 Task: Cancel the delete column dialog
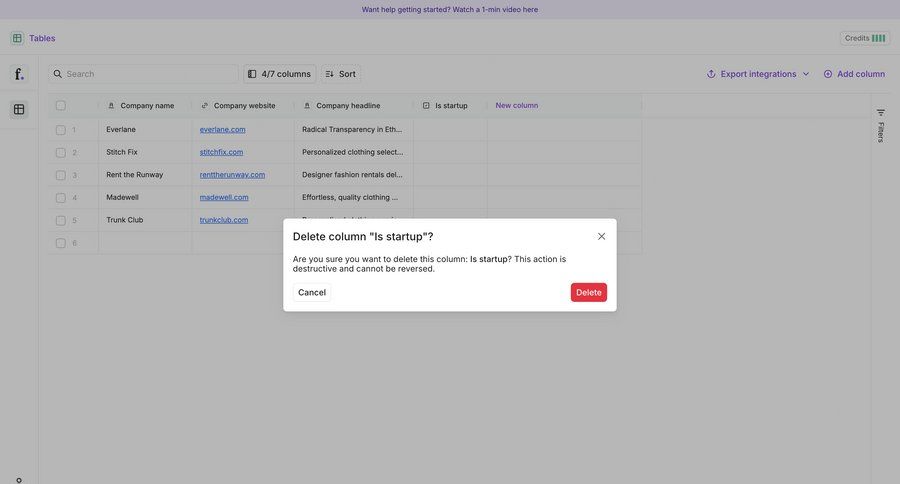pos(312,292)
